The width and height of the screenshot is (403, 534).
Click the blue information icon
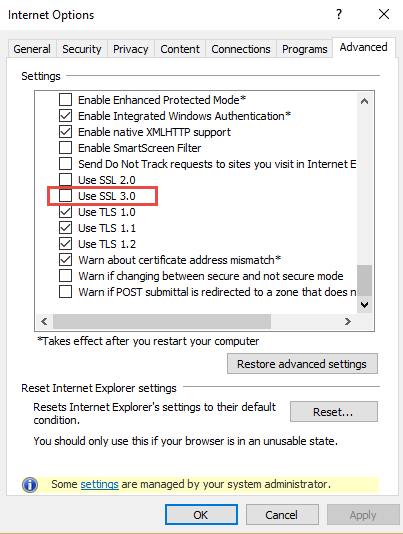point(30,485)
